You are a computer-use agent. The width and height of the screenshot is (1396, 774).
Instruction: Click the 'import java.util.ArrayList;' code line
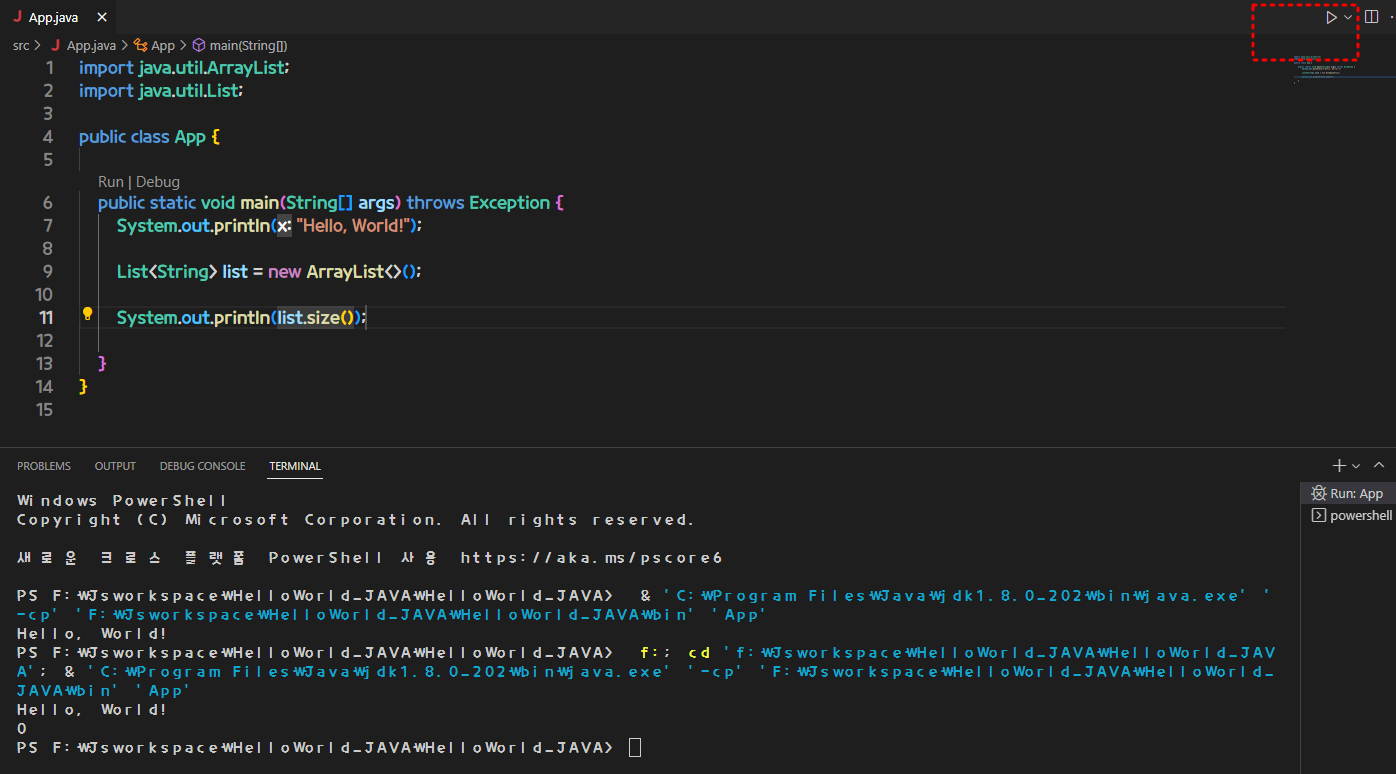[x=184, y=68]
